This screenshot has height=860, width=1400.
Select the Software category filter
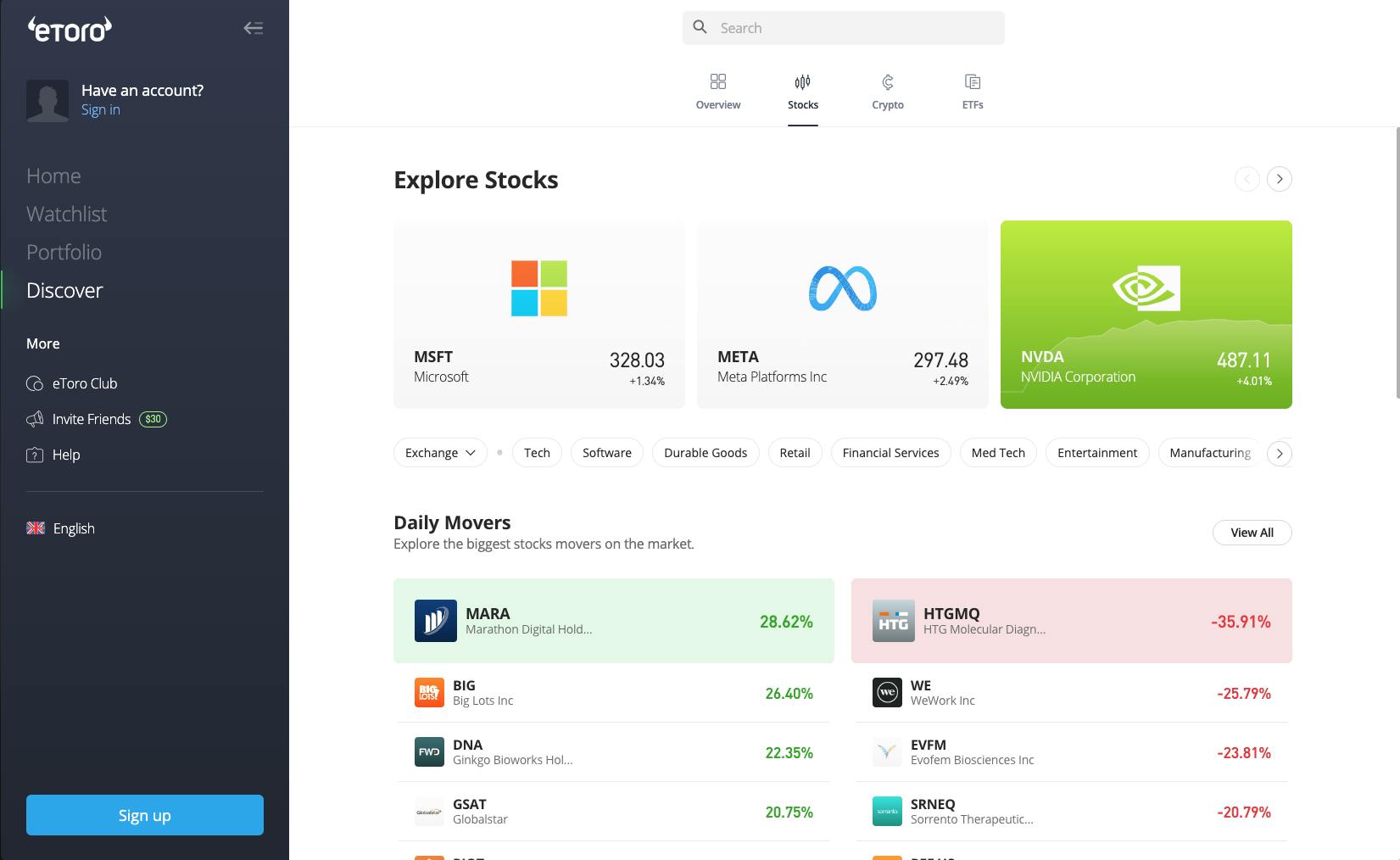tap(607, 453)
